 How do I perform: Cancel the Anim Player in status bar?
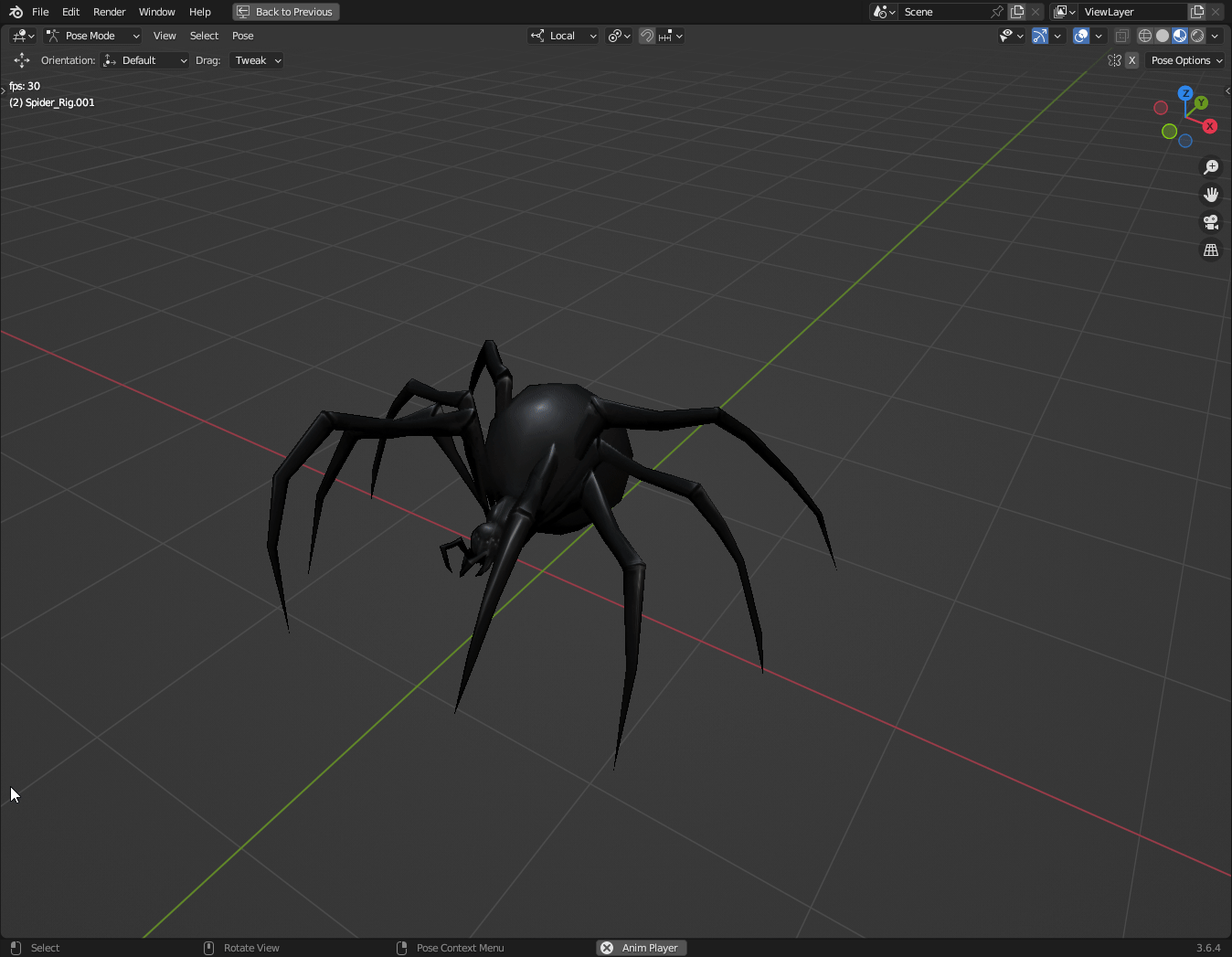607,948
